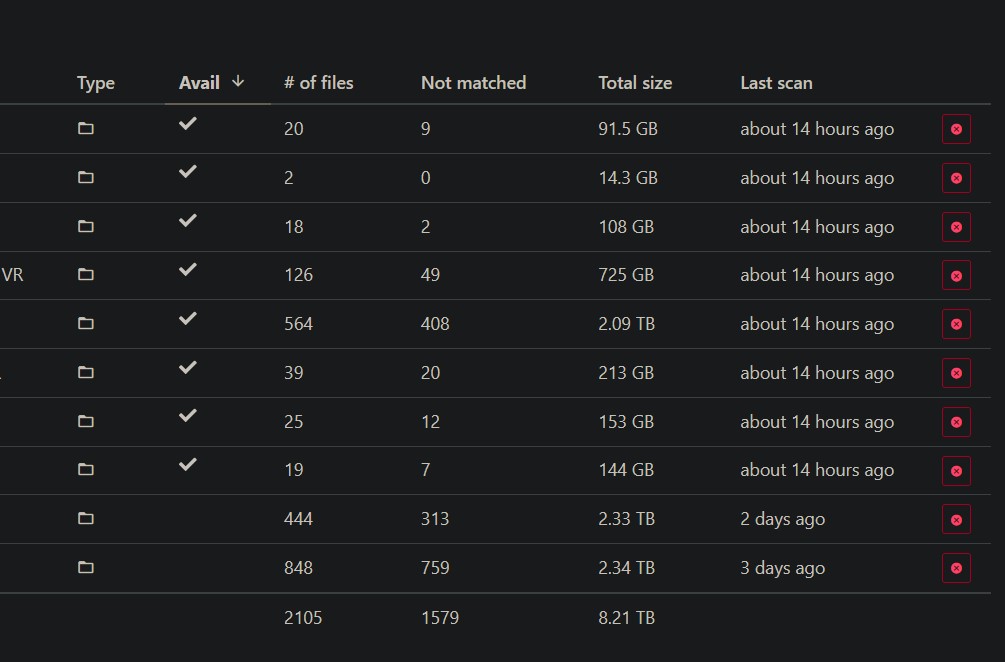Click the delete icon in the 2 files row

pyautogui.click(x=956, y=178)
